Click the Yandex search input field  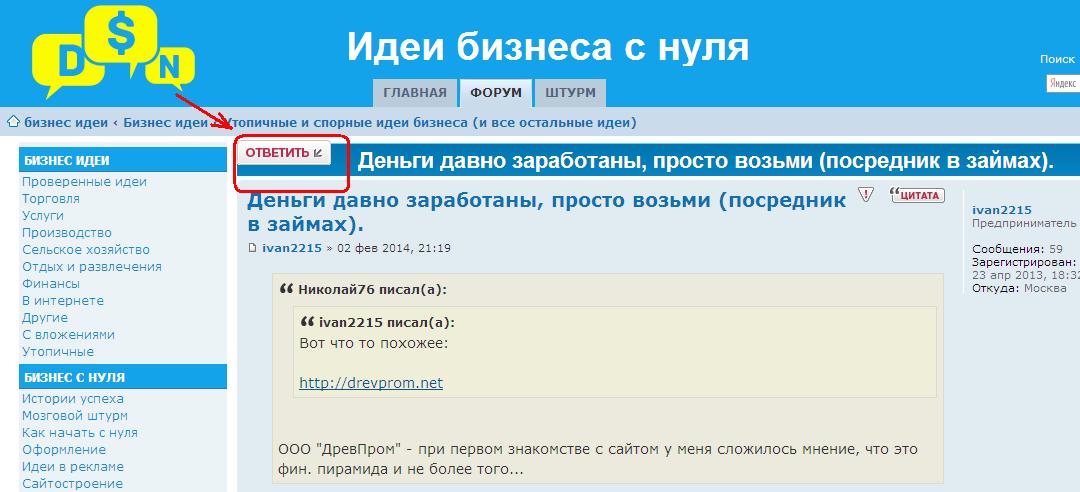1063,83
